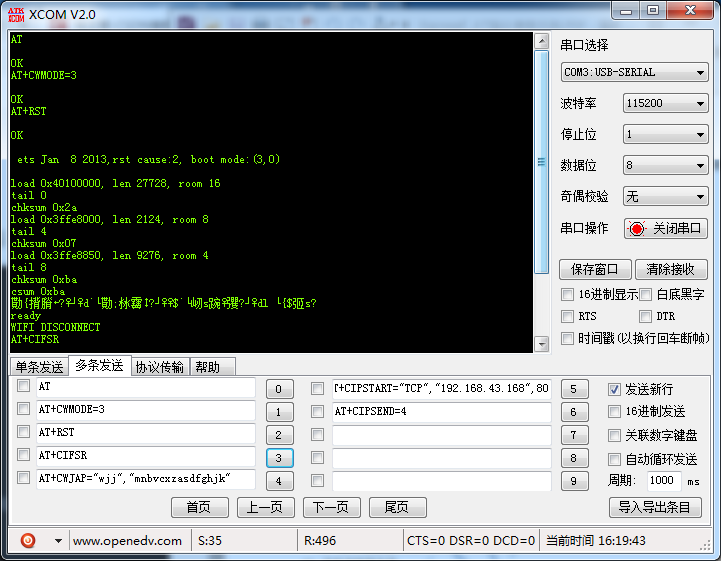Screen dimensions: 721x561
Task: Click send button 9
Action: pyautogui.click(x=574, y=481)
